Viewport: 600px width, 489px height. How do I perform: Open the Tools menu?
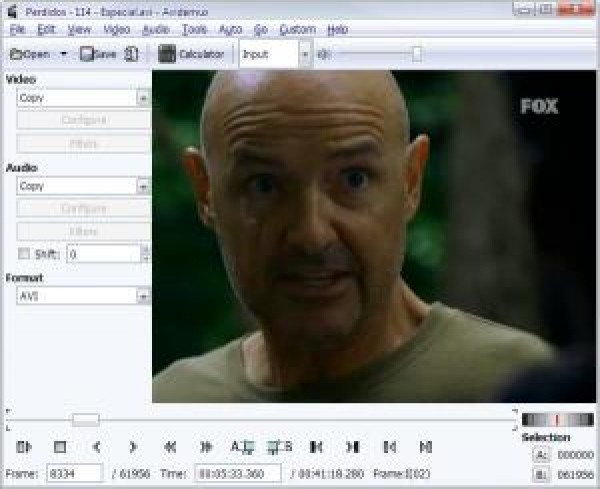(194, 30)
